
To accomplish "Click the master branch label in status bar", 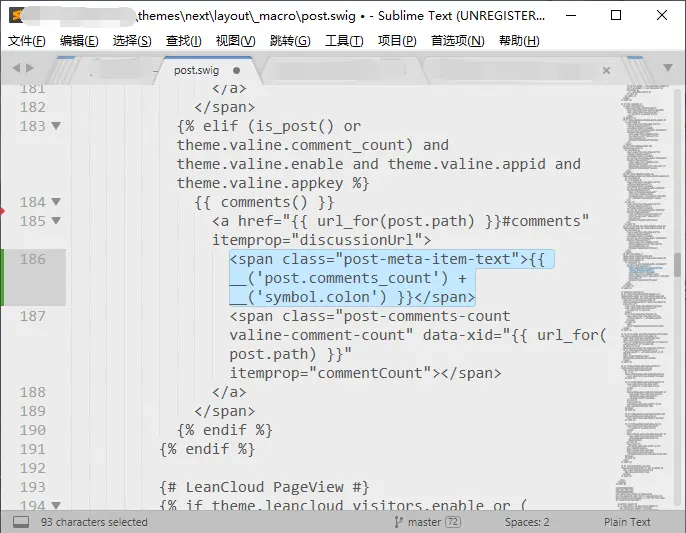I will click(x=424, y=522).
